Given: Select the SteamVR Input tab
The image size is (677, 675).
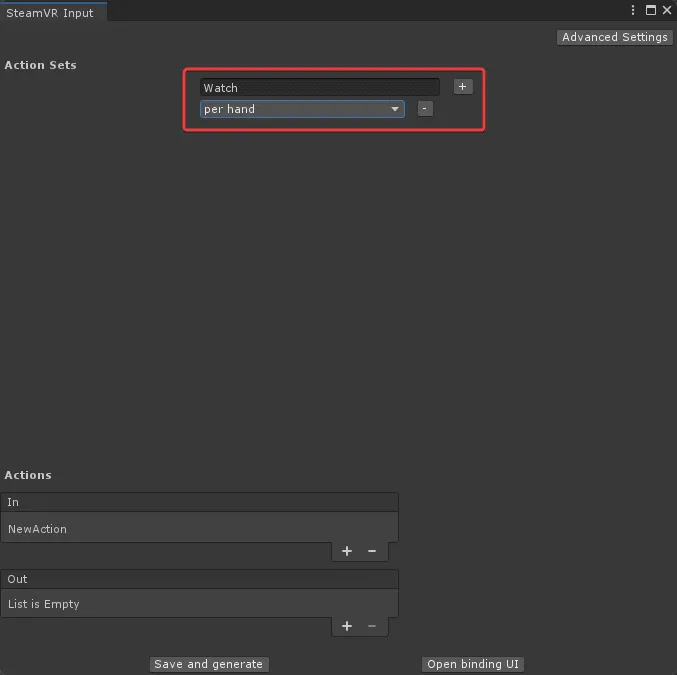Looking at the screenshot, I should coord(53,13).
